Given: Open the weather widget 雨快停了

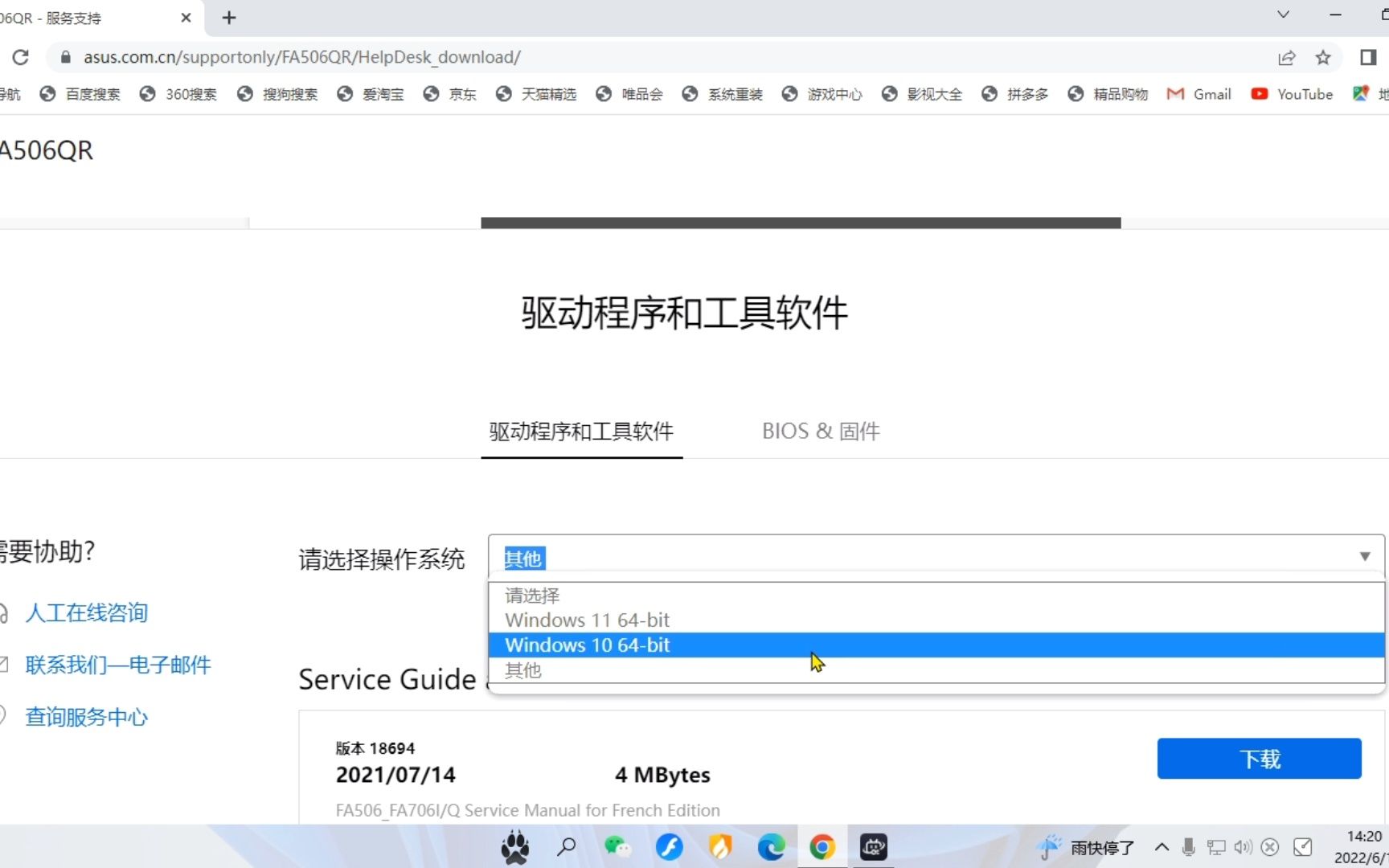Looking at the screenshot, I should (x=1086, y=847).
